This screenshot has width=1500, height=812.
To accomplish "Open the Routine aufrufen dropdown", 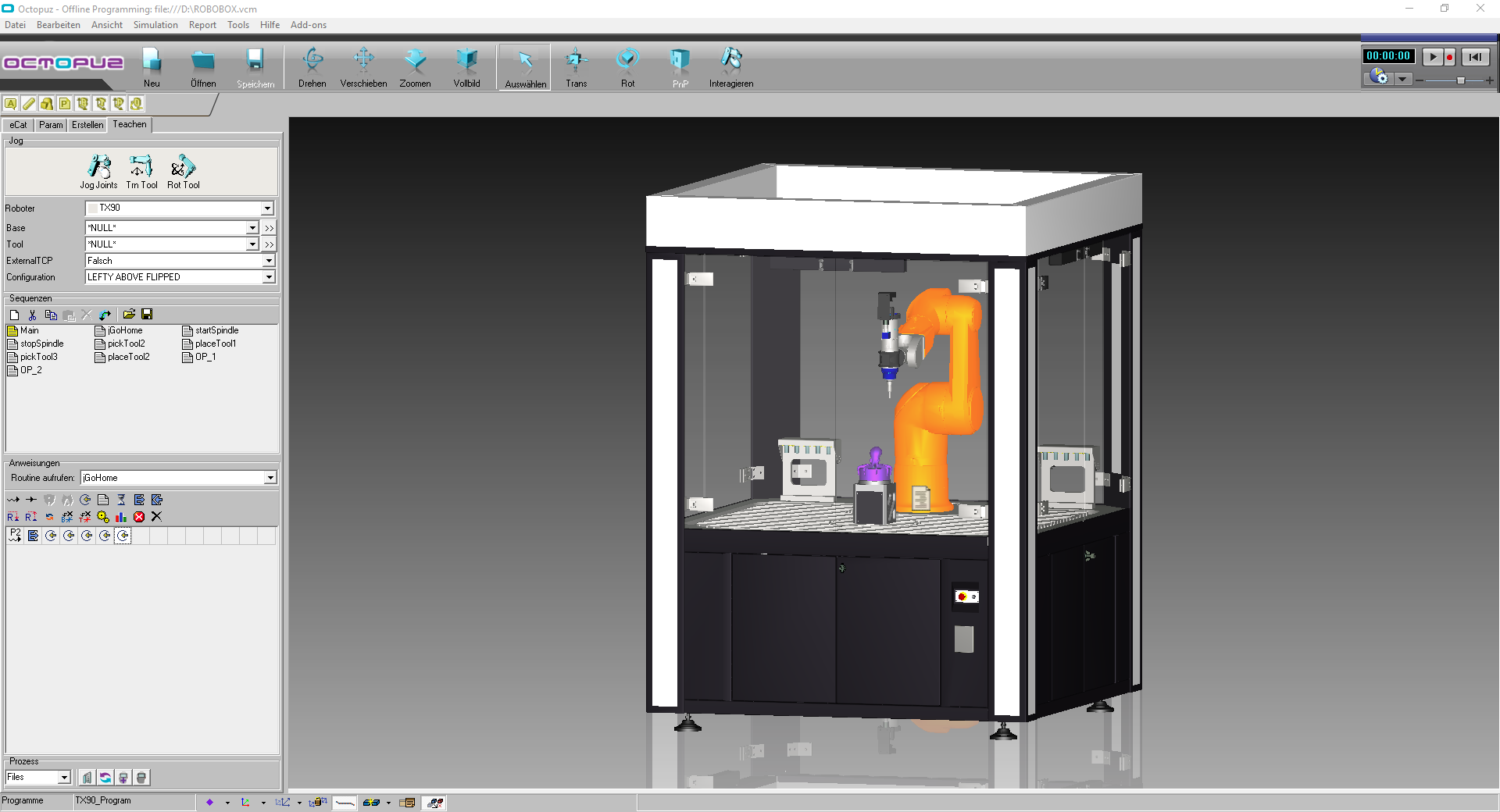I will coord(269,477).
